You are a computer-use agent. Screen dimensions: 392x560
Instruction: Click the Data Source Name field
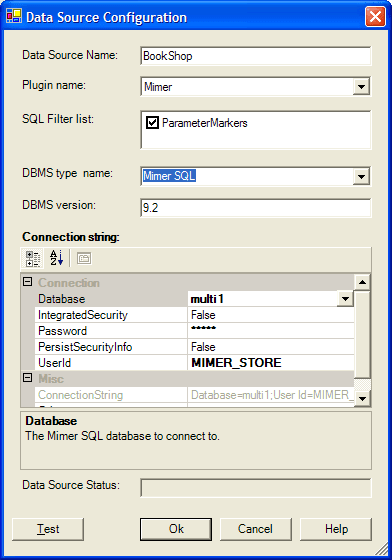[x=256, y=56]
